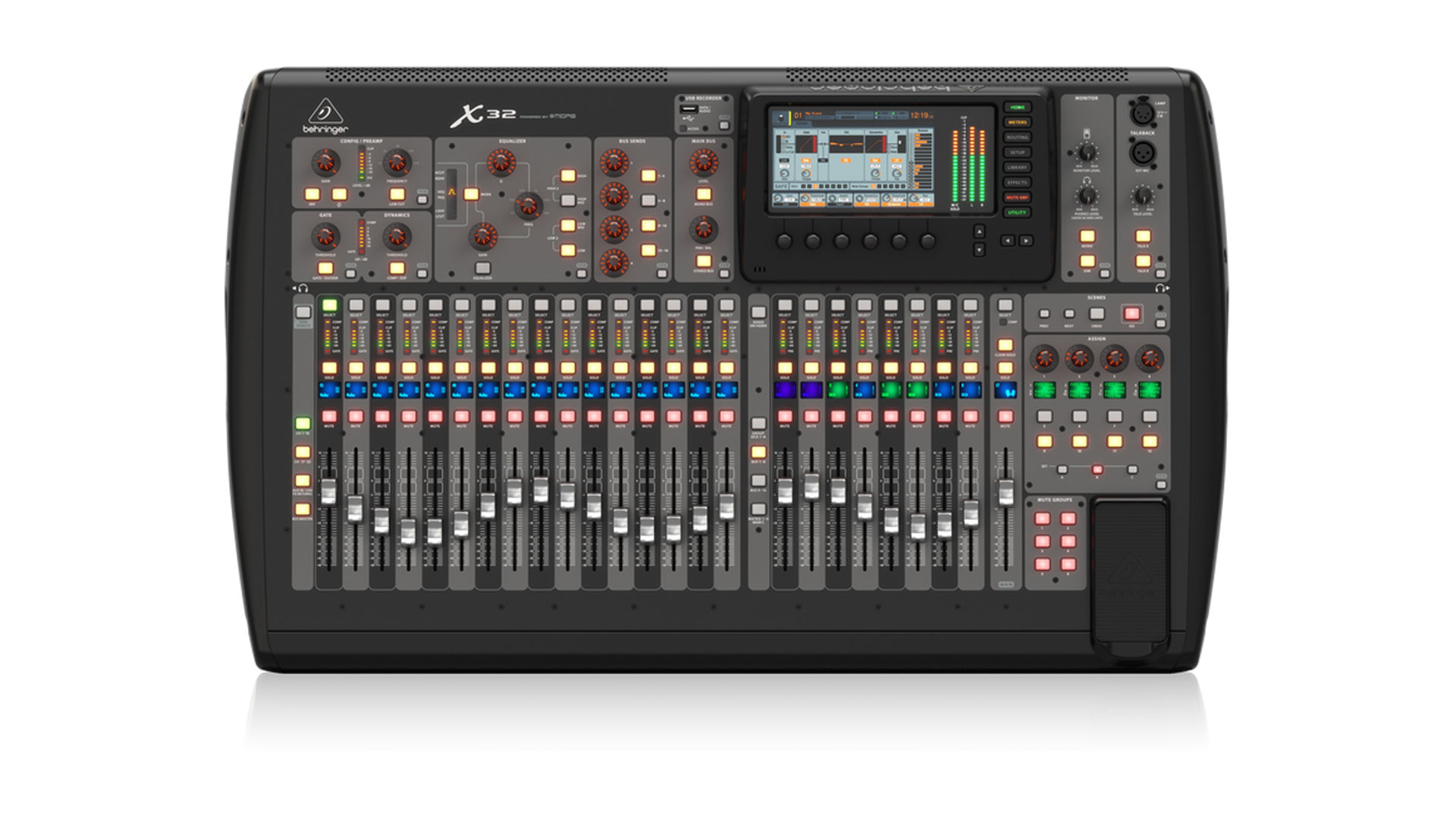Enable the Gate/Ducker button
1456x819 pixels.
[325, 268]
